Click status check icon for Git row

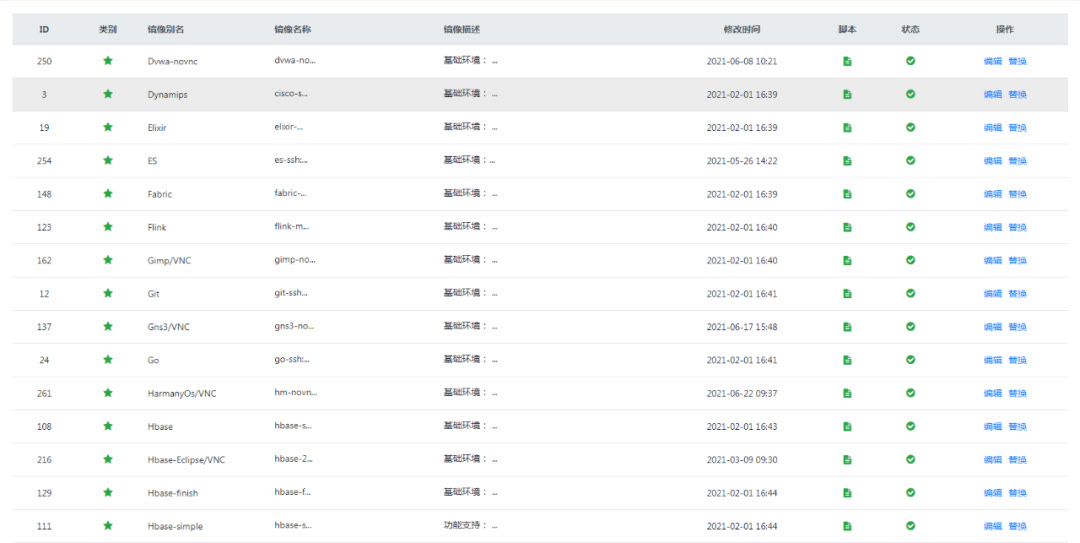pyautogui.click(x=911, y=294)
